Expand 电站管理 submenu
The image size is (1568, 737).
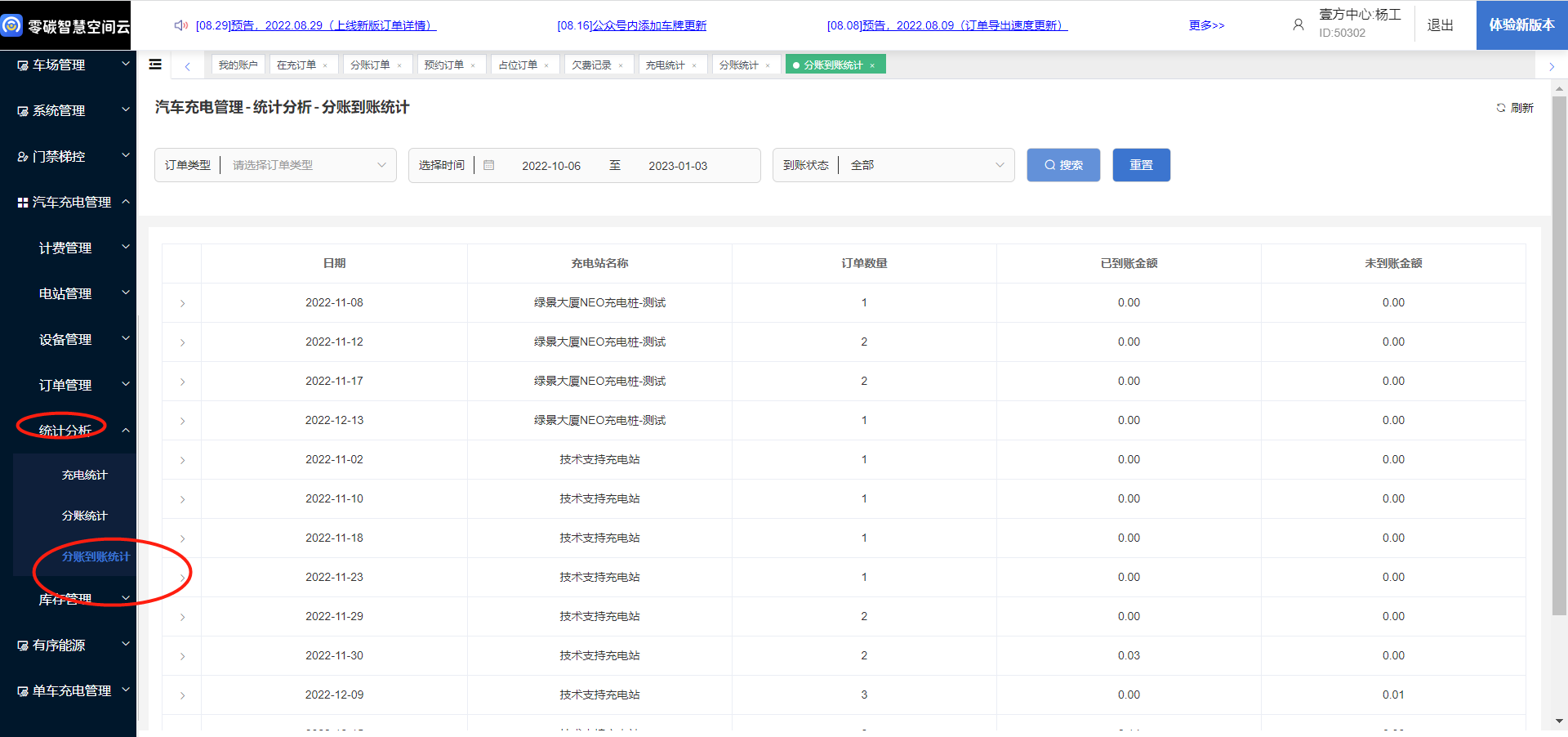coord(68,293)
